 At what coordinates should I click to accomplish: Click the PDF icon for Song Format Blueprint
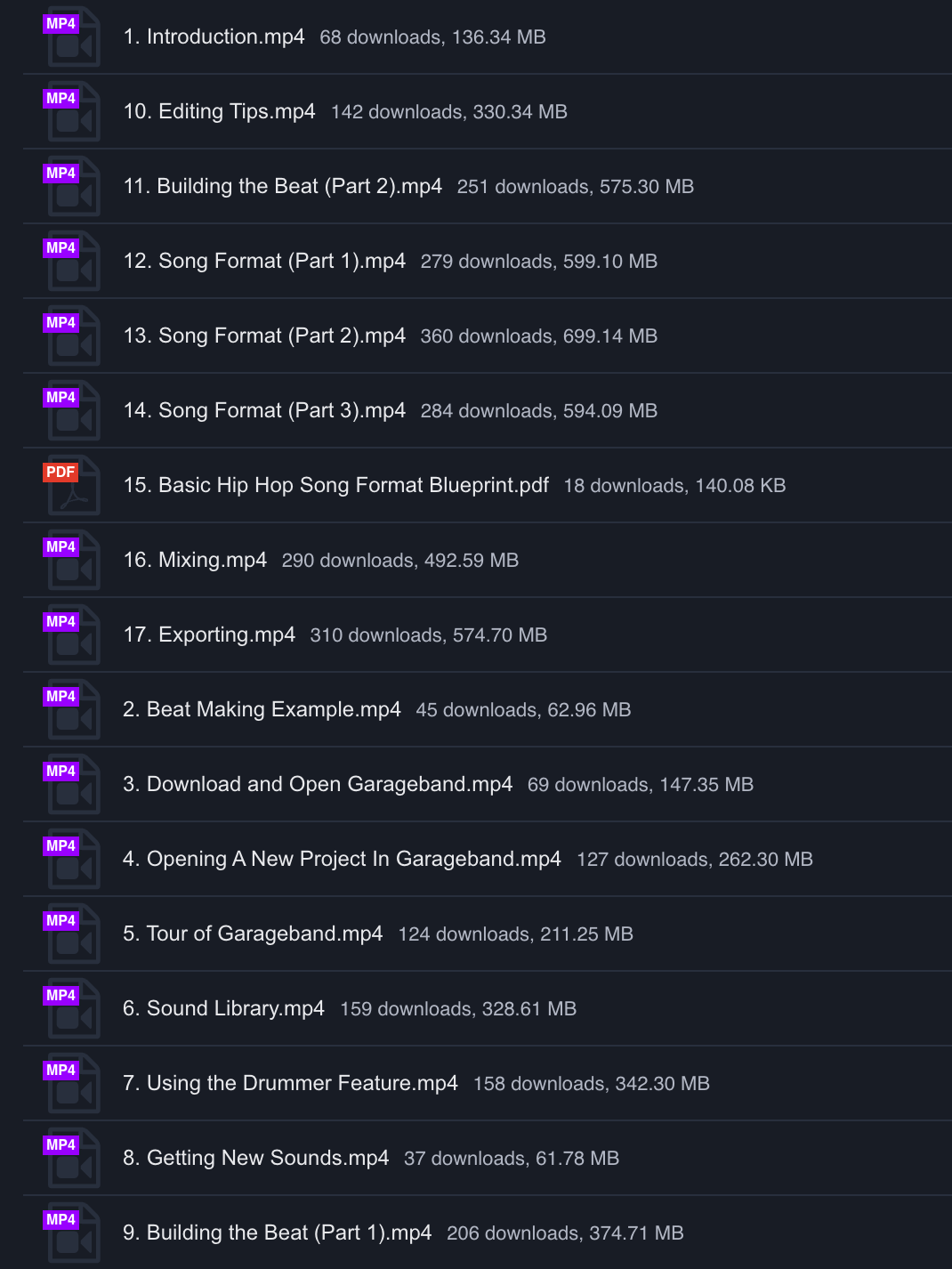72,486
